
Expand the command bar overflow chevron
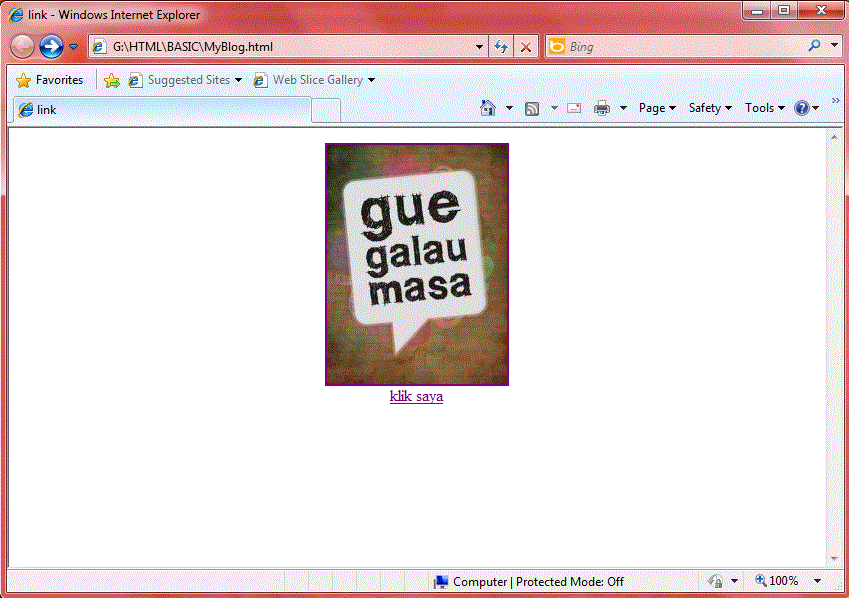(835, 101)
